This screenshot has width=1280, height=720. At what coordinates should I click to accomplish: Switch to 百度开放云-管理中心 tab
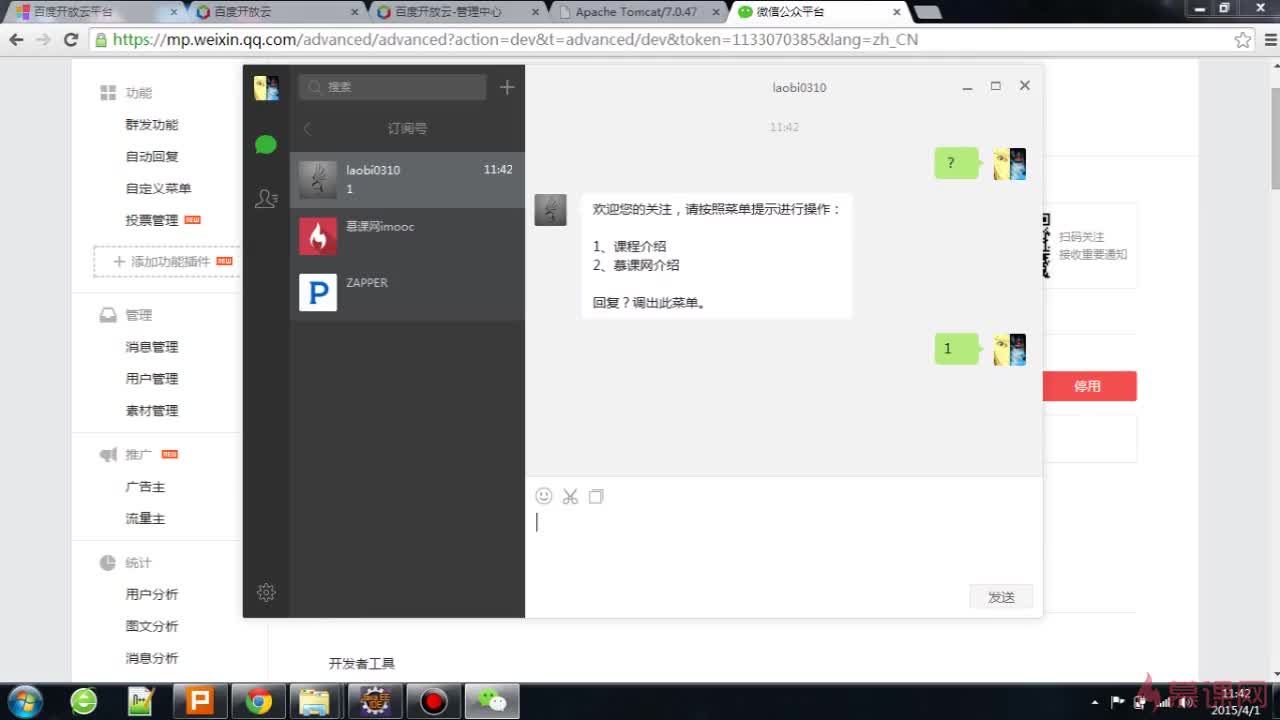[457, 12]
